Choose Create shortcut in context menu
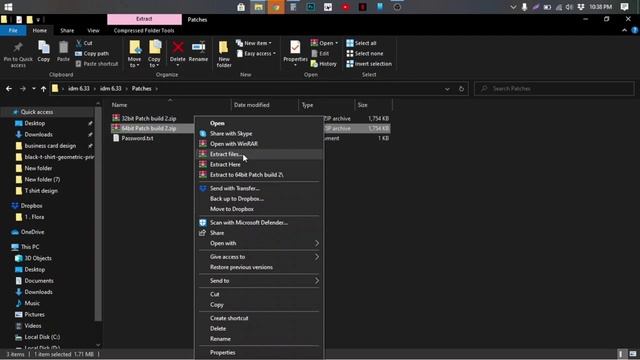The width and height of the screenshot is (640, 360). (259, 318)
